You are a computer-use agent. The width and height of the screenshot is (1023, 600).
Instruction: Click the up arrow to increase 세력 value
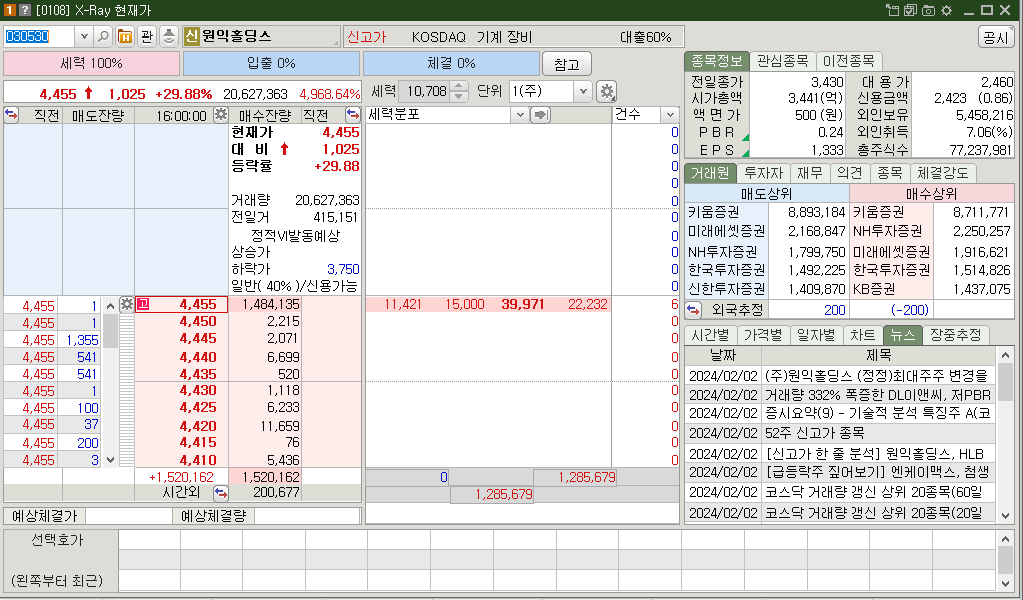coord(458,87)
